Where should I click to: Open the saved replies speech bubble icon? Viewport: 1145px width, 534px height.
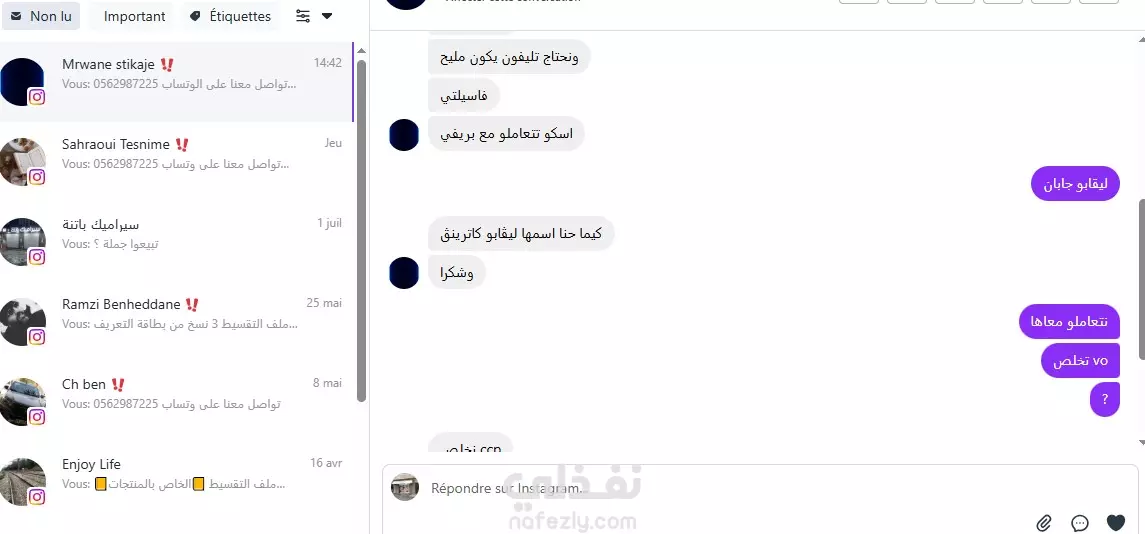pyautogui.click(x=1080, y=523)
